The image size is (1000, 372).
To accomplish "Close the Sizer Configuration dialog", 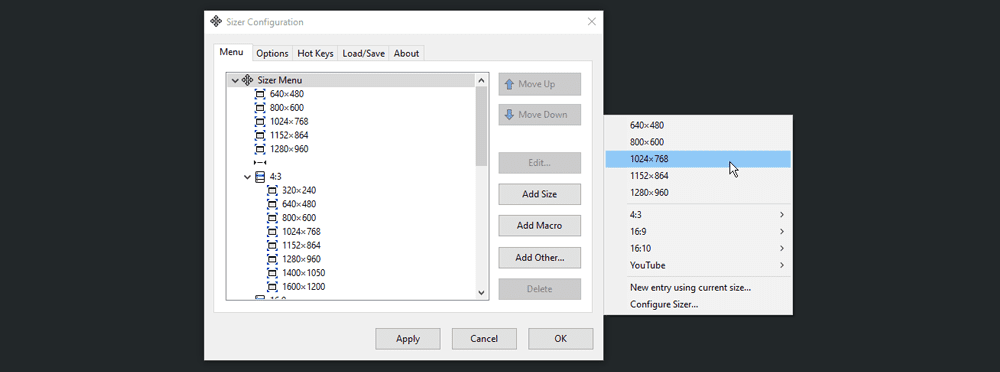I will (x=592, y=22).
